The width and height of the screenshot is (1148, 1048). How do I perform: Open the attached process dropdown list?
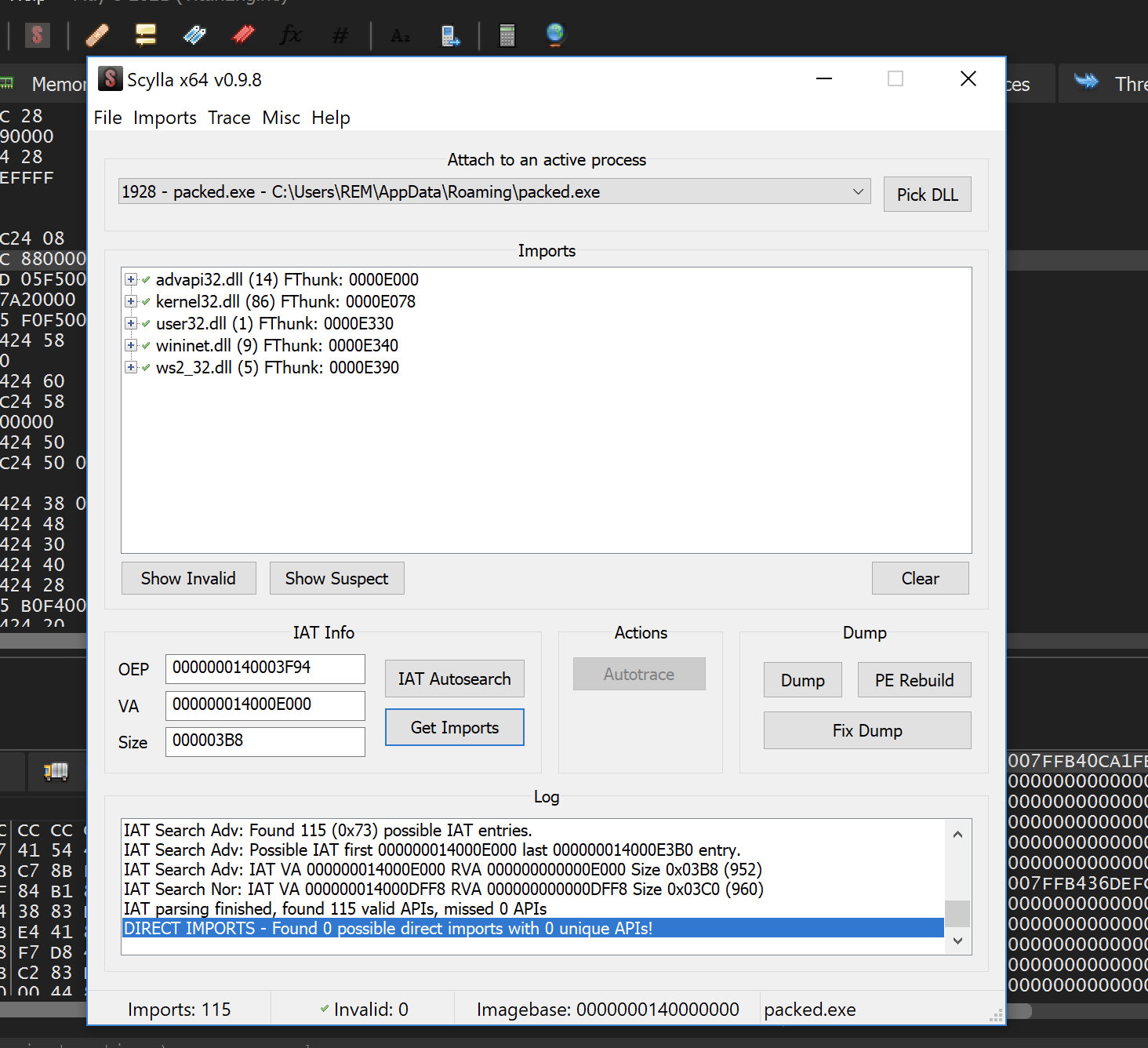tap(495, 191)
